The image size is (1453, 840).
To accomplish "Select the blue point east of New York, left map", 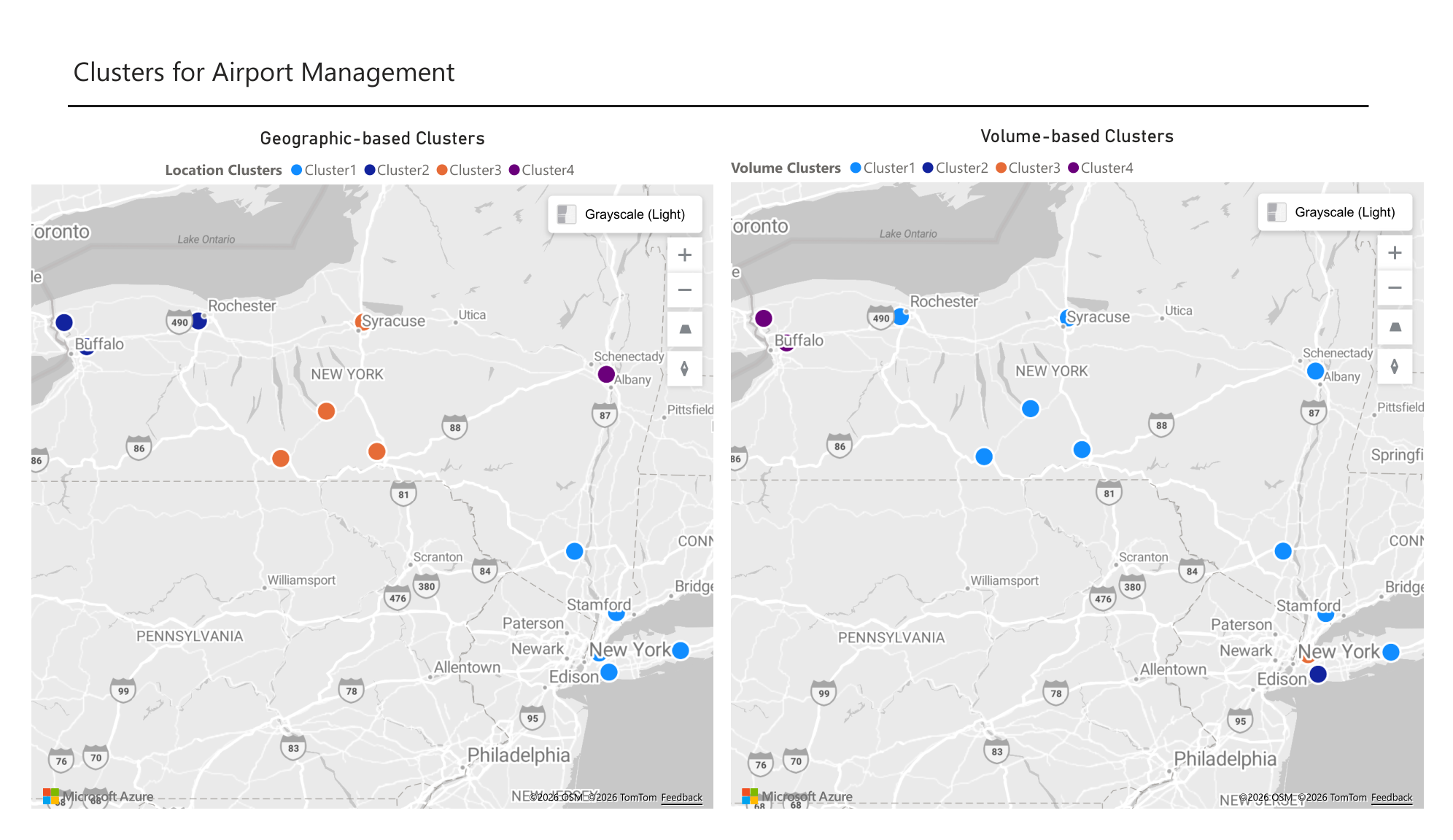I will tap(680, 650).
